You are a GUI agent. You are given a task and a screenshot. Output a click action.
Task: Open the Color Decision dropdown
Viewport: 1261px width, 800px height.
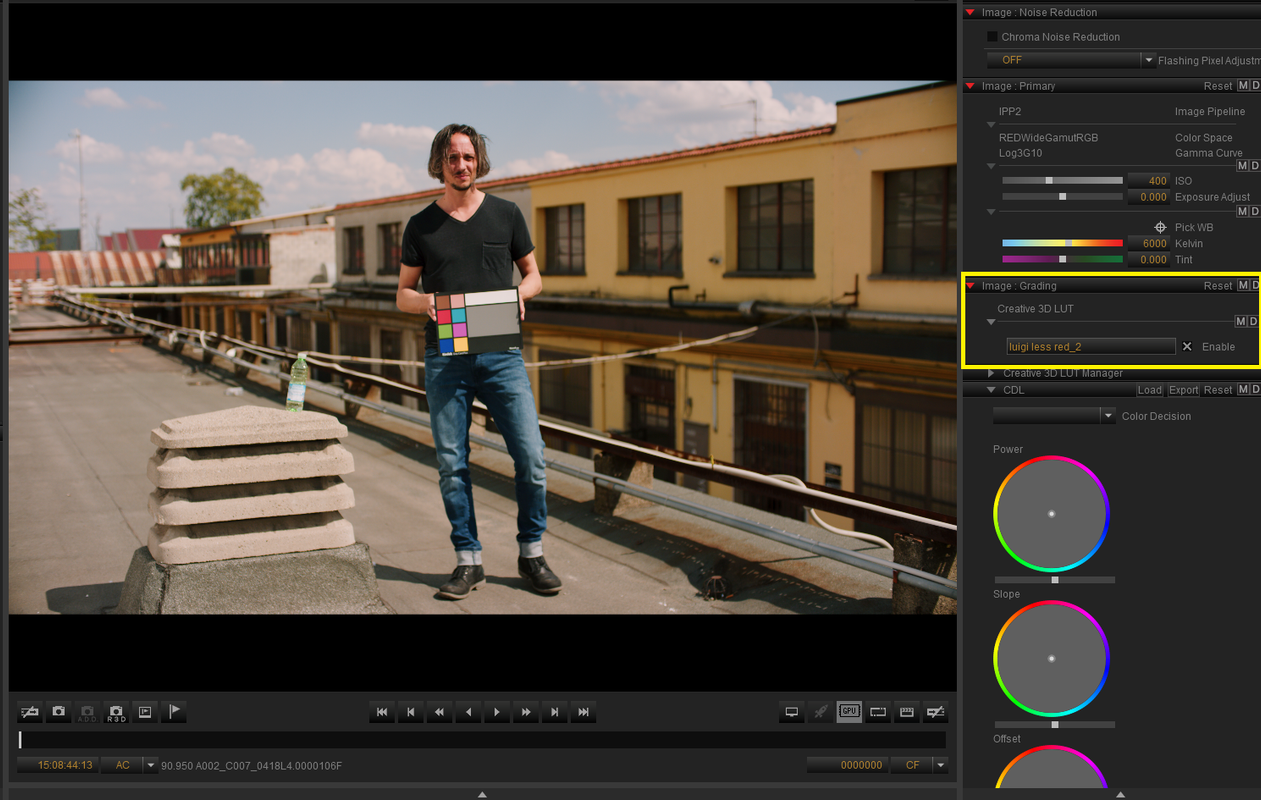1054,416
